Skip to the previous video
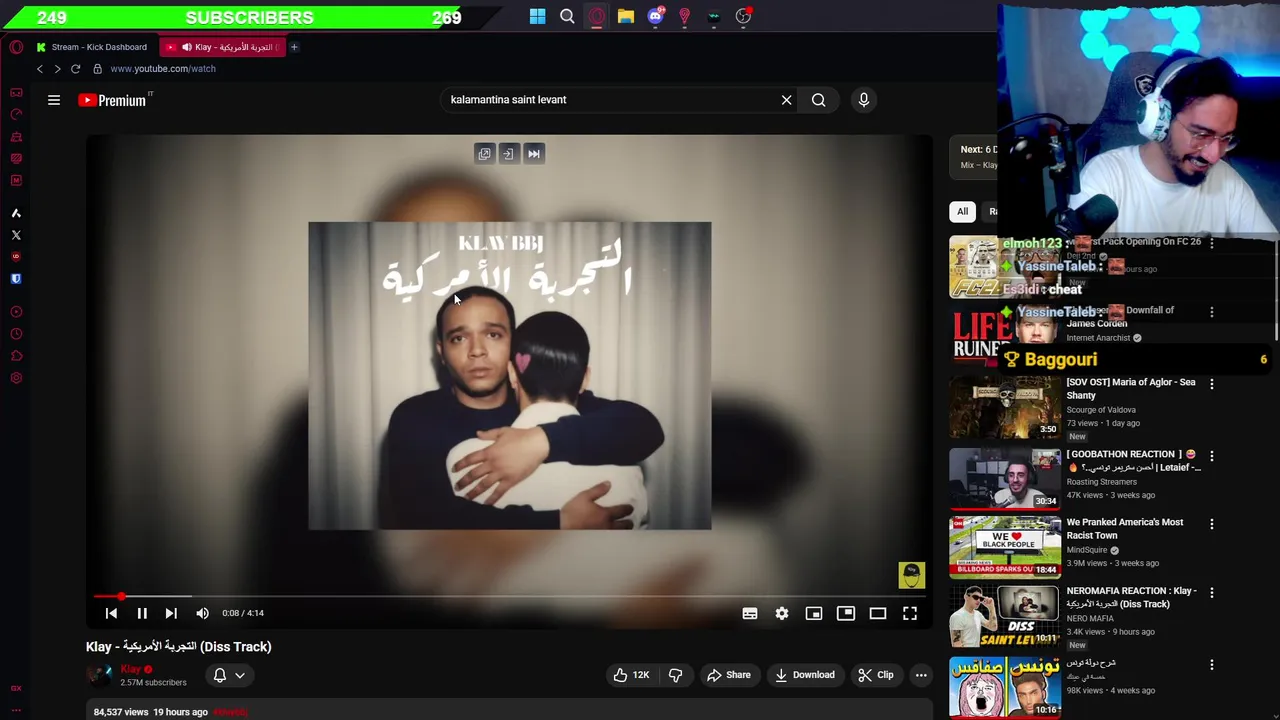 pos(111,613)
